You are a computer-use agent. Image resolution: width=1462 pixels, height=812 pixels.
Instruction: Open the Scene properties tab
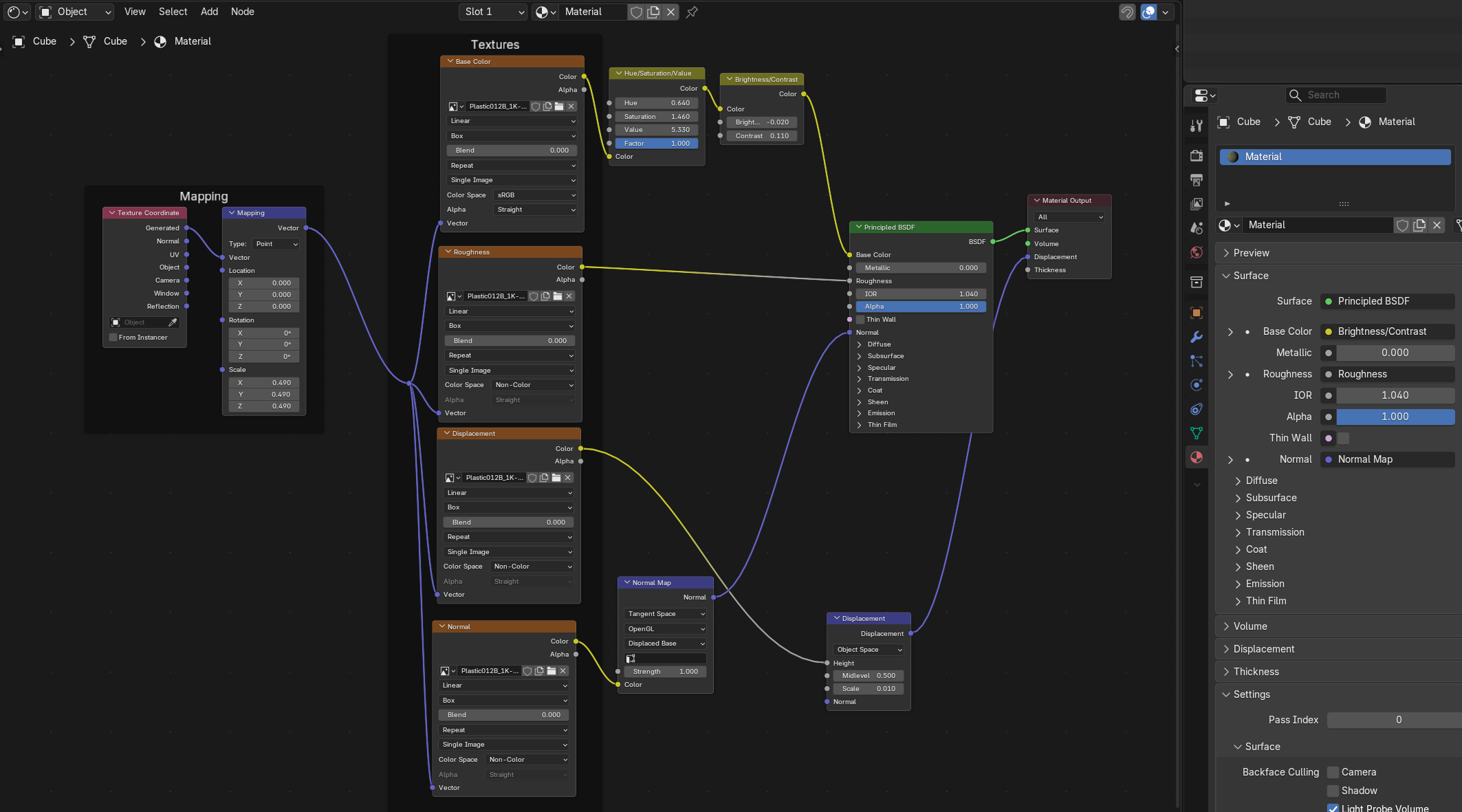click(1197, 228)
